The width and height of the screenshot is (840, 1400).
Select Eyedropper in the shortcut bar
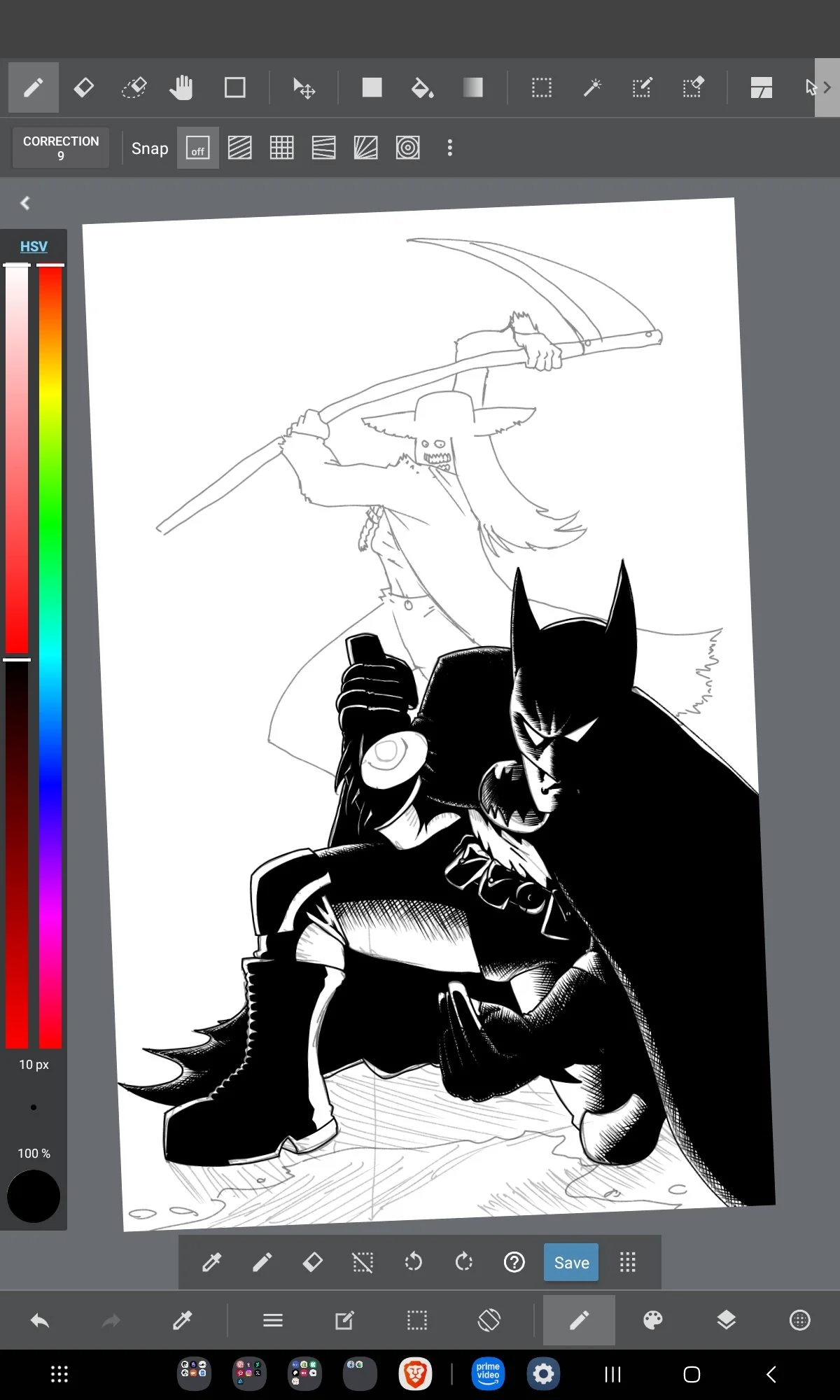(211, 1262)
